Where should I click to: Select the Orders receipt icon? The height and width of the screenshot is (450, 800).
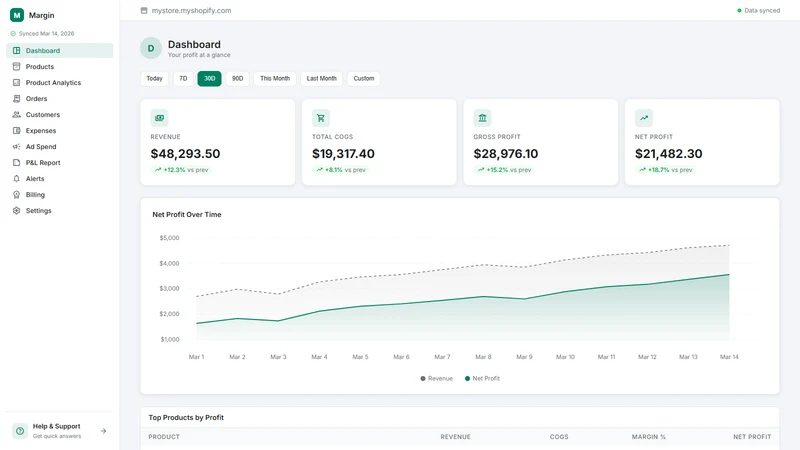[x=16, y=98]
